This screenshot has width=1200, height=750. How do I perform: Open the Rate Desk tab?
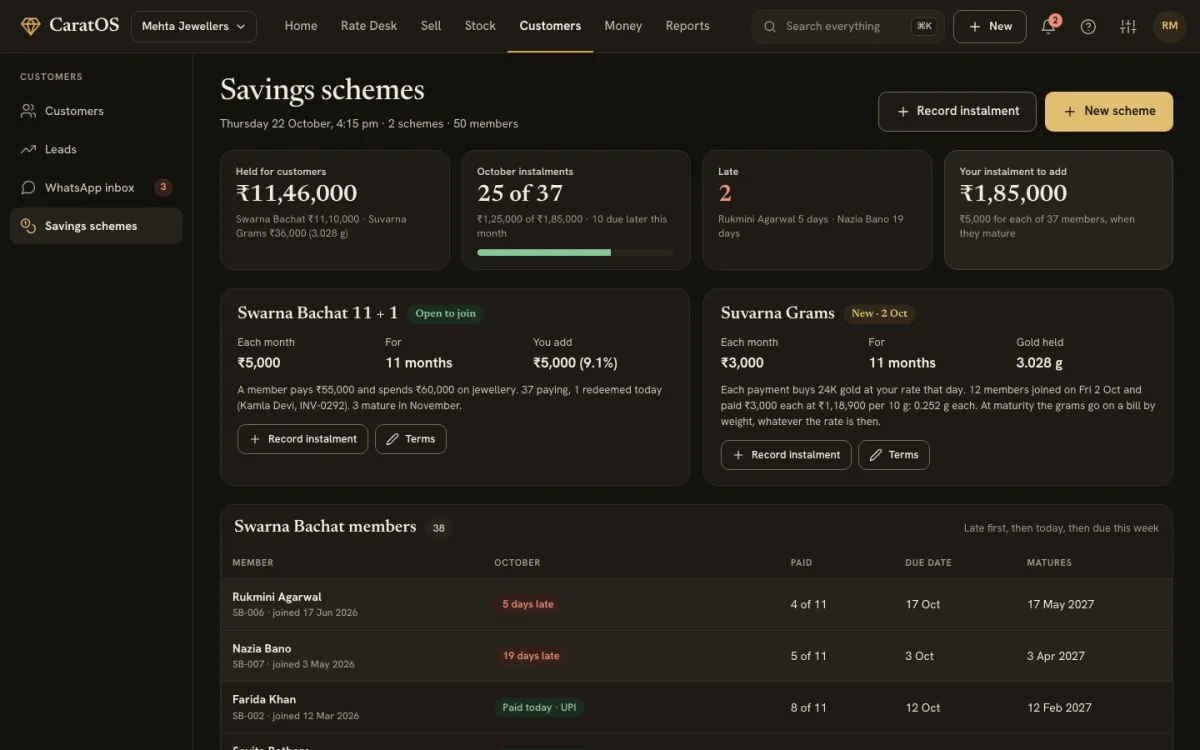(x=369, y=26)
